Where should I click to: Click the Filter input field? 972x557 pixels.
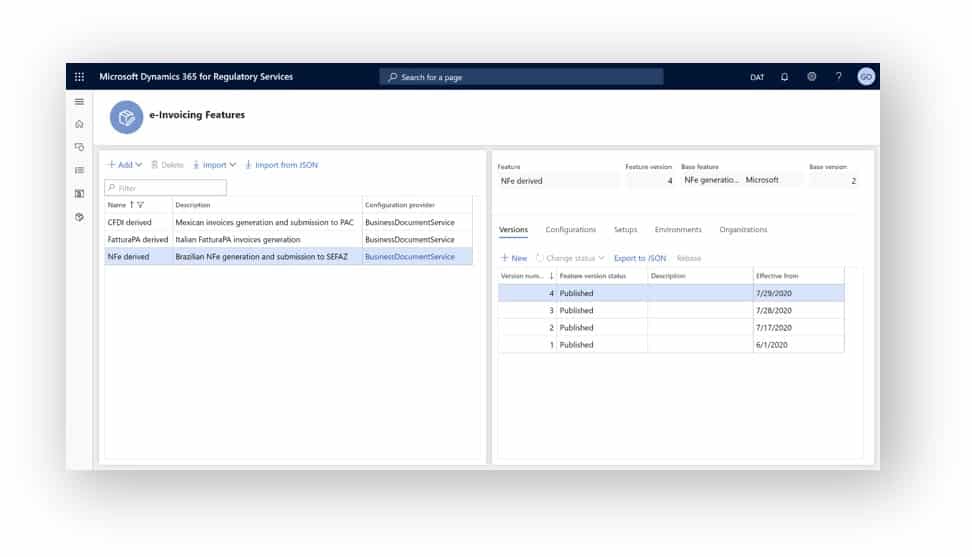[x=166, y=188]
